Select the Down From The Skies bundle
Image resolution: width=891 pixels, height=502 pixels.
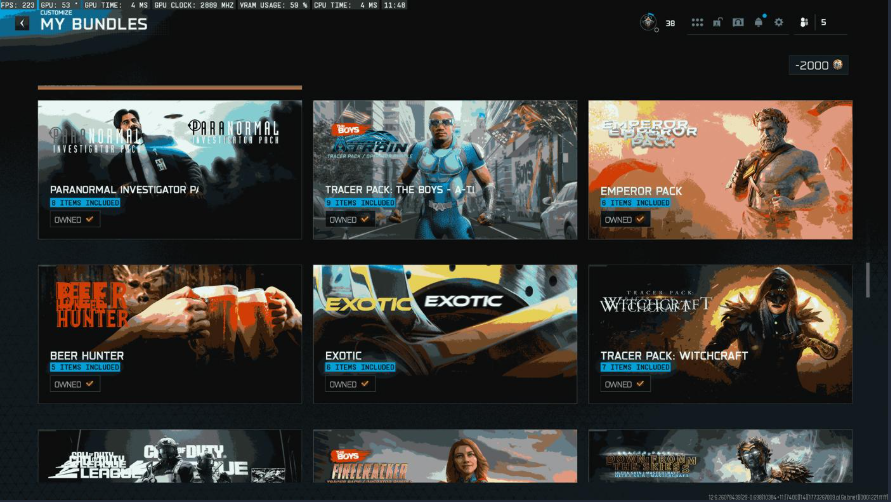pyautogui.click(x=720, y=456)
